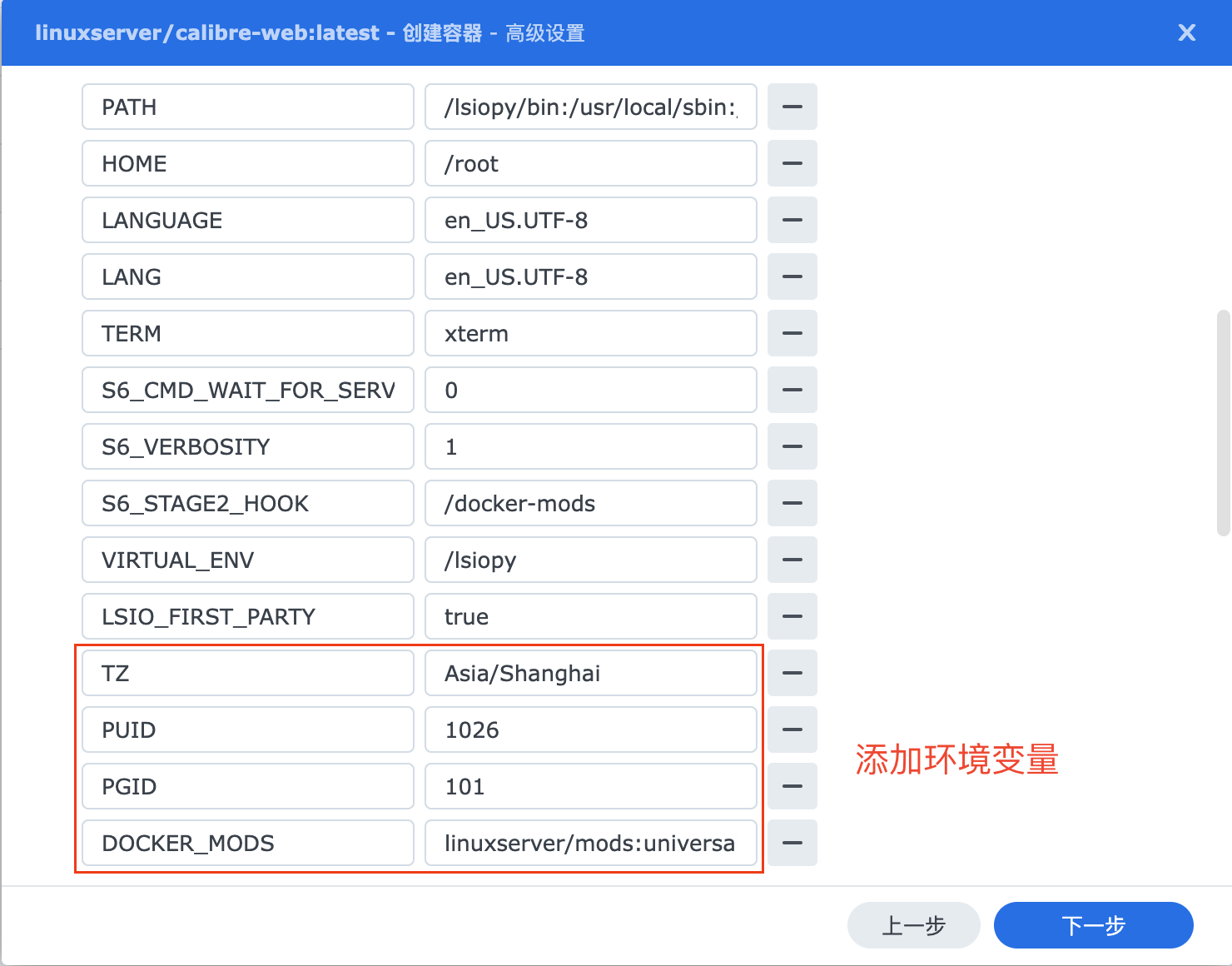Edit the S6_VERBOSITY value 1 field
Screen dimensions: 1232x966
[591, 446]
